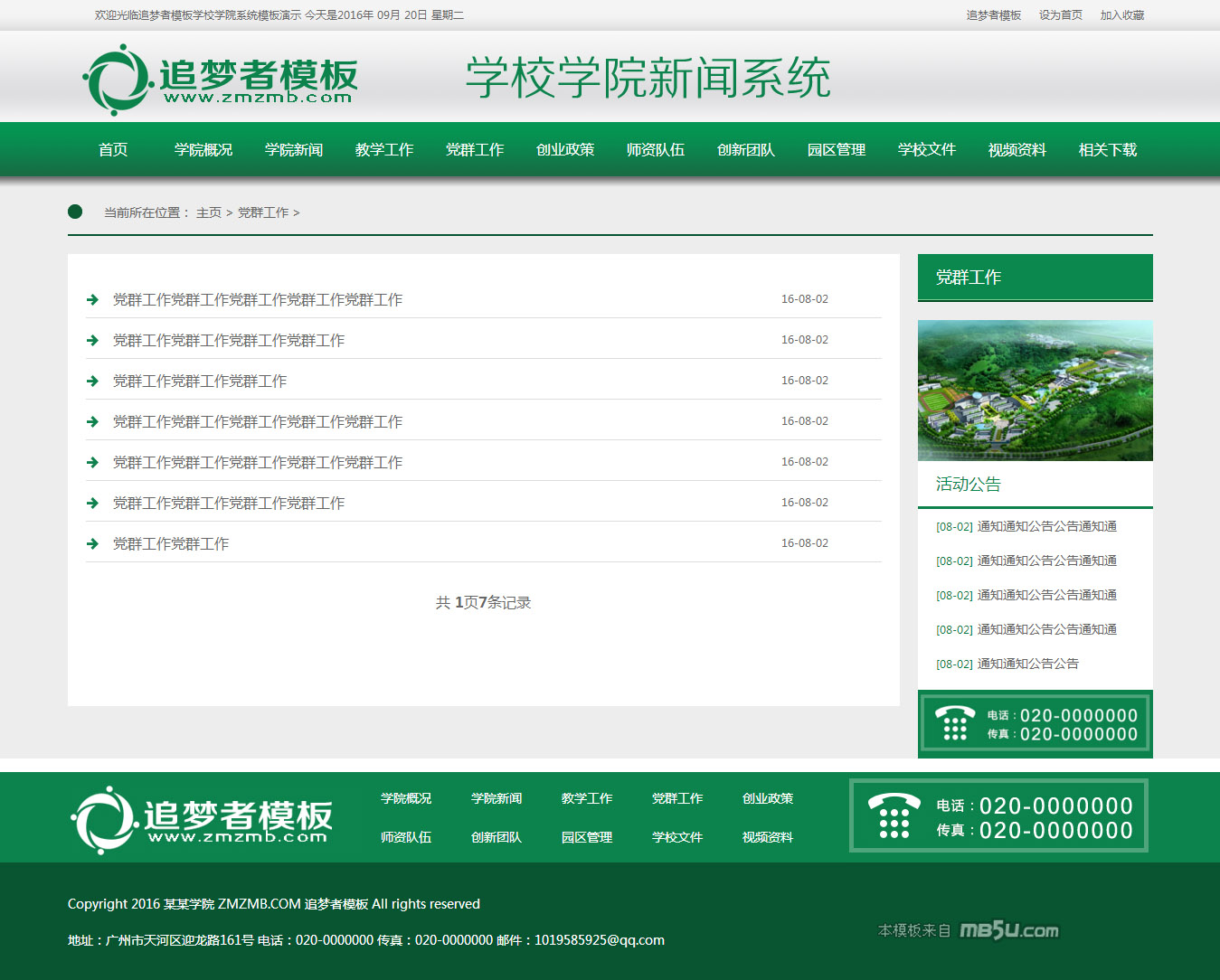Click the telephone icon in the sidebar contact box

pos(954,723)
